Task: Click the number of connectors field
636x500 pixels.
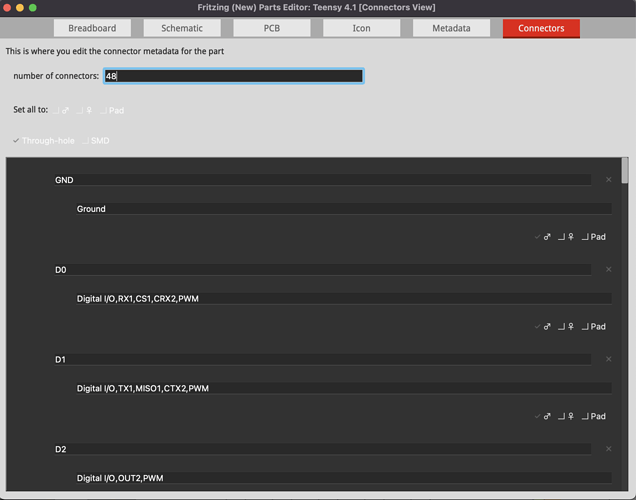Action: [x=234, y=76]
